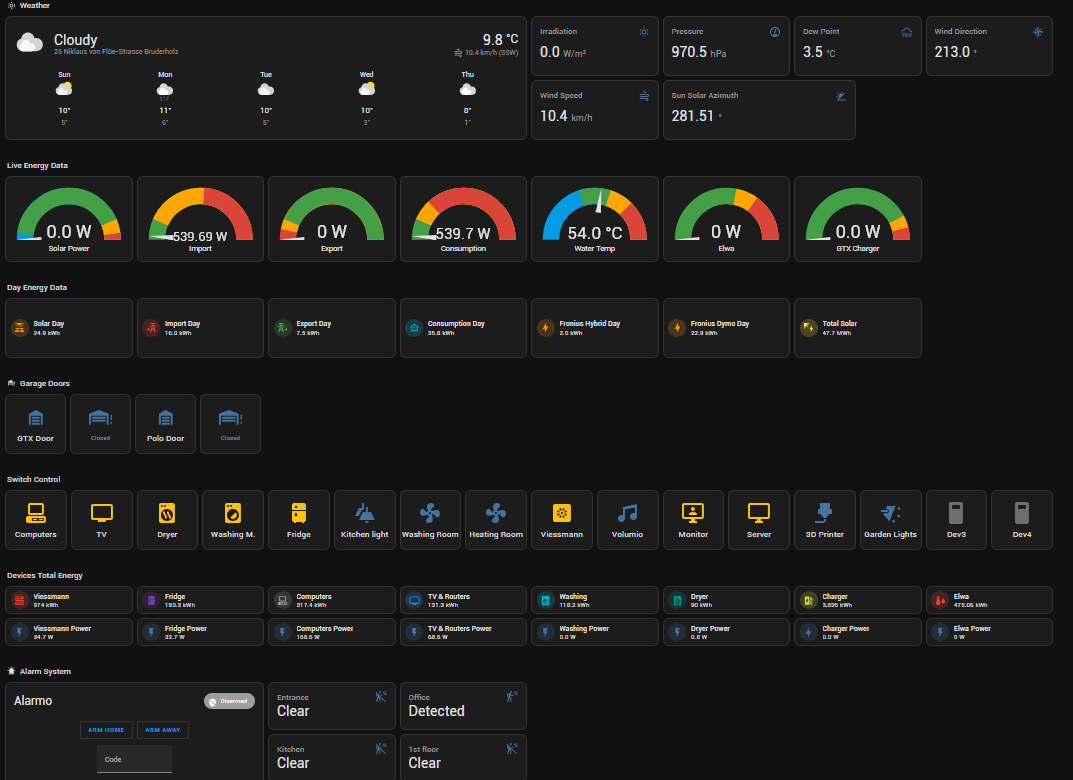Toggle the TV switch
The image size is (1073, 780).
[101, 519]
